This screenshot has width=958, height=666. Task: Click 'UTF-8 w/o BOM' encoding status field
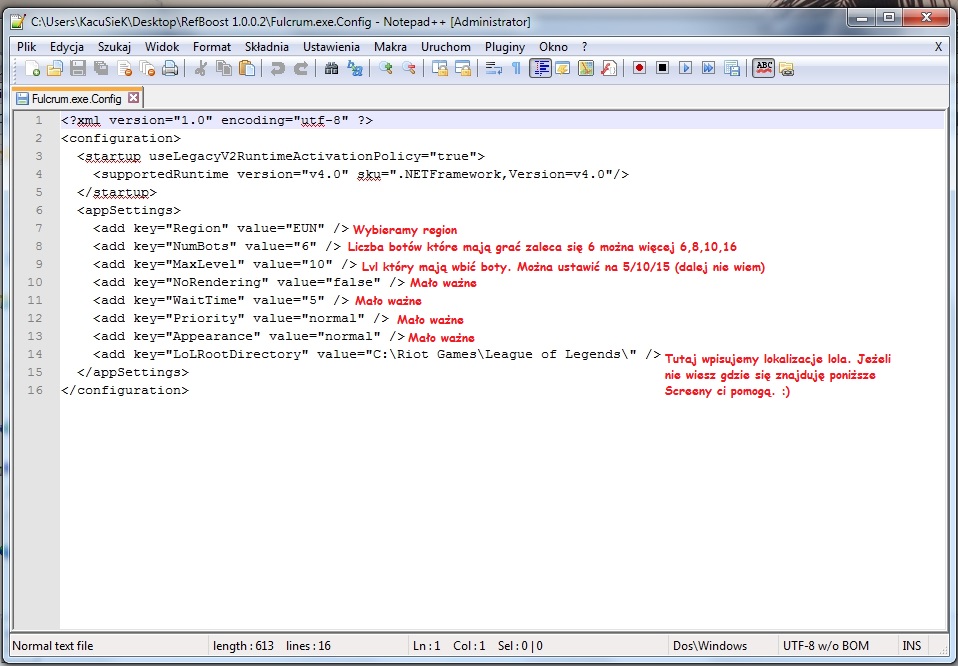(x=825, y=646)
